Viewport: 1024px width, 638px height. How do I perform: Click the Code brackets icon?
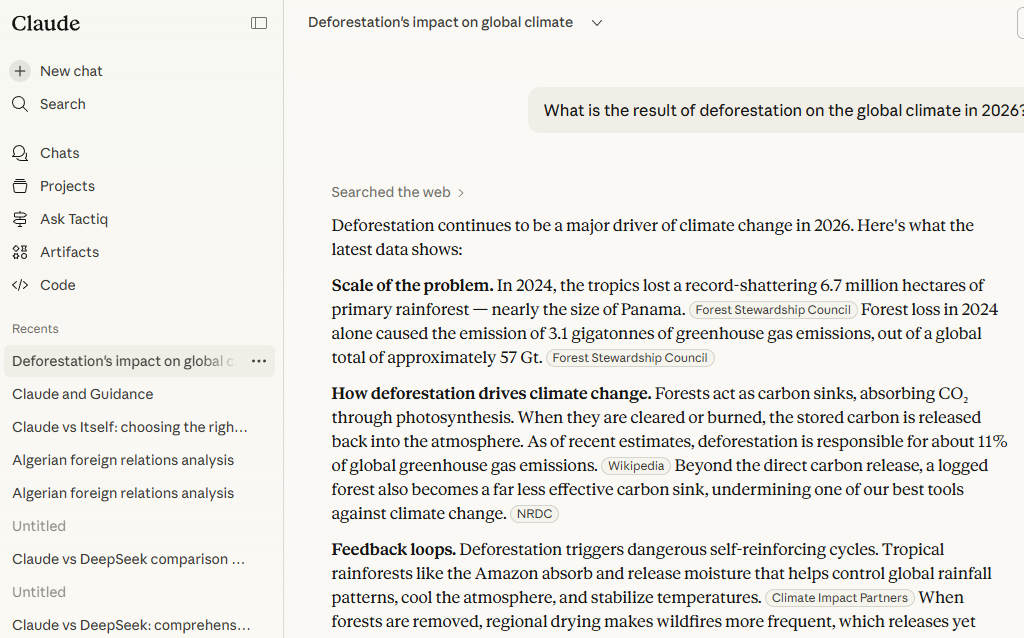[x=20, y=285]
